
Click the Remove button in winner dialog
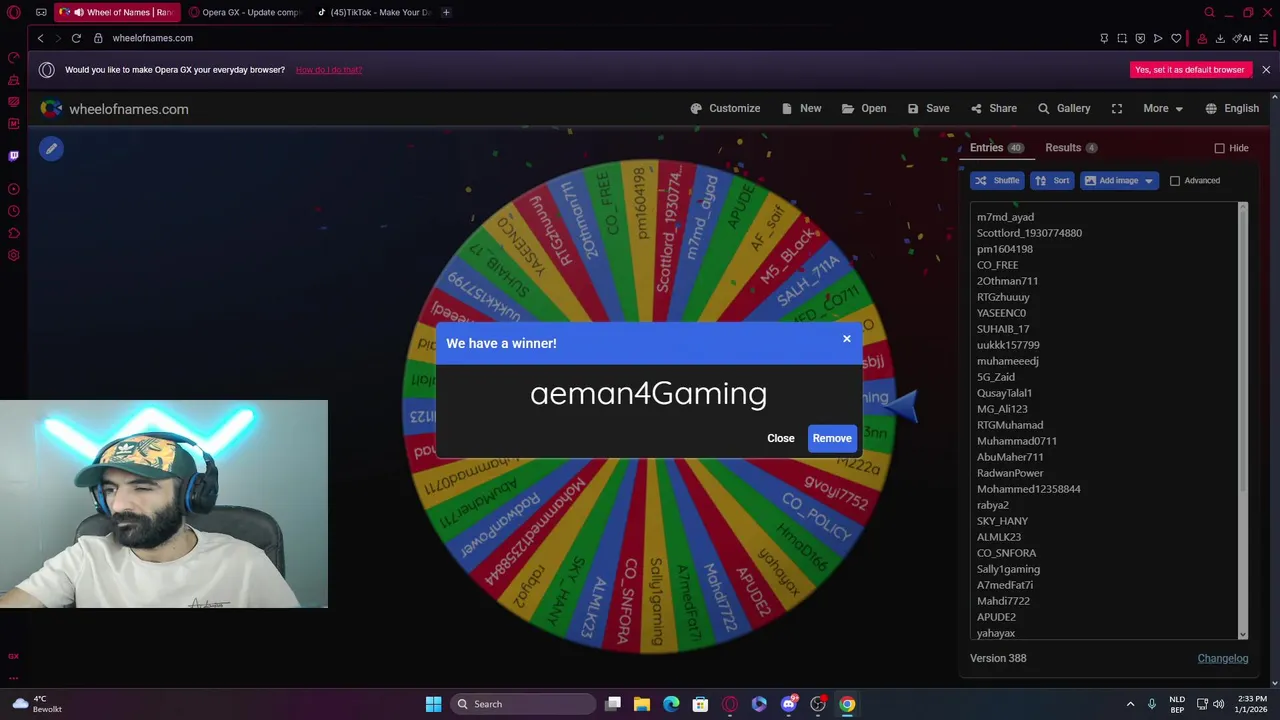[832, 438]
